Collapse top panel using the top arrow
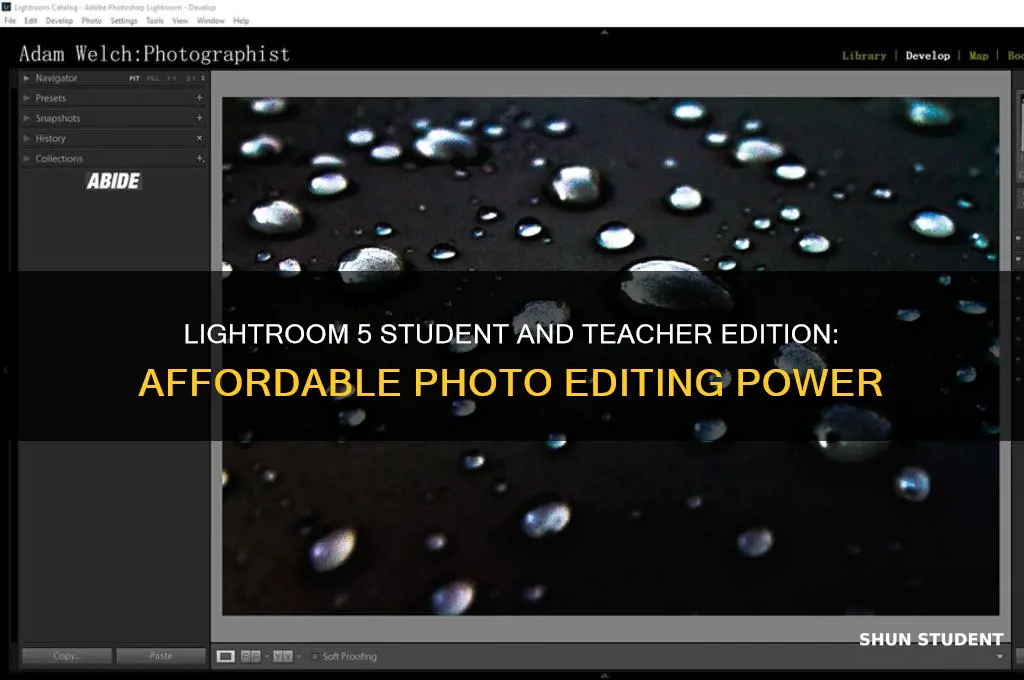The width and height of the screenshot is (1024, 680). [604, 31]
